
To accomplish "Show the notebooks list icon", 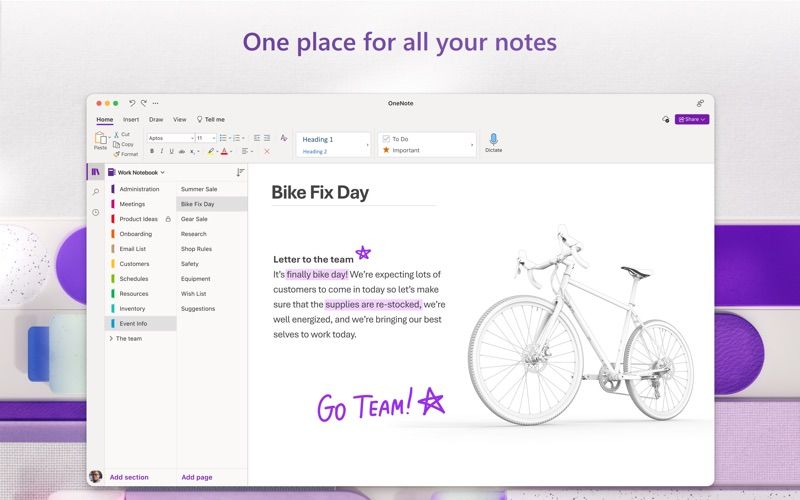I will [x=95, y=172].
